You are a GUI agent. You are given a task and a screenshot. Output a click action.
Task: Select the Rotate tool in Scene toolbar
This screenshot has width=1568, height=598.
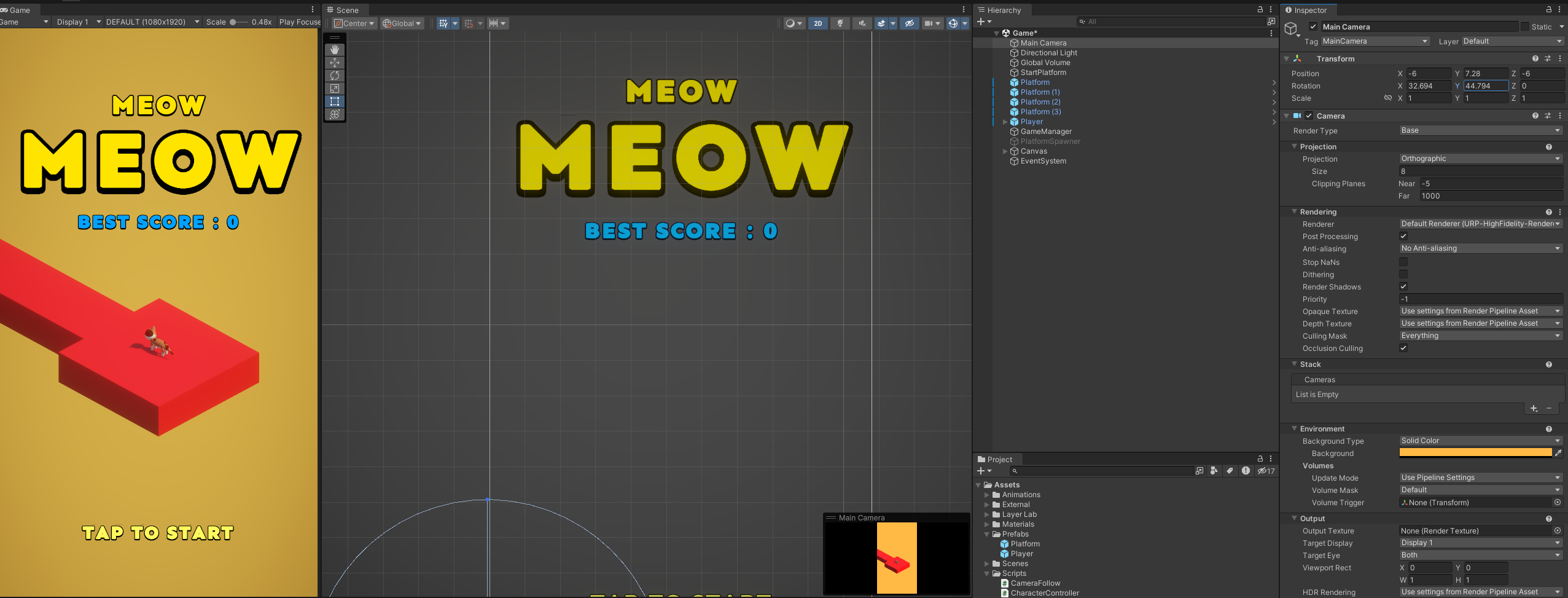[x=335, y=76]
